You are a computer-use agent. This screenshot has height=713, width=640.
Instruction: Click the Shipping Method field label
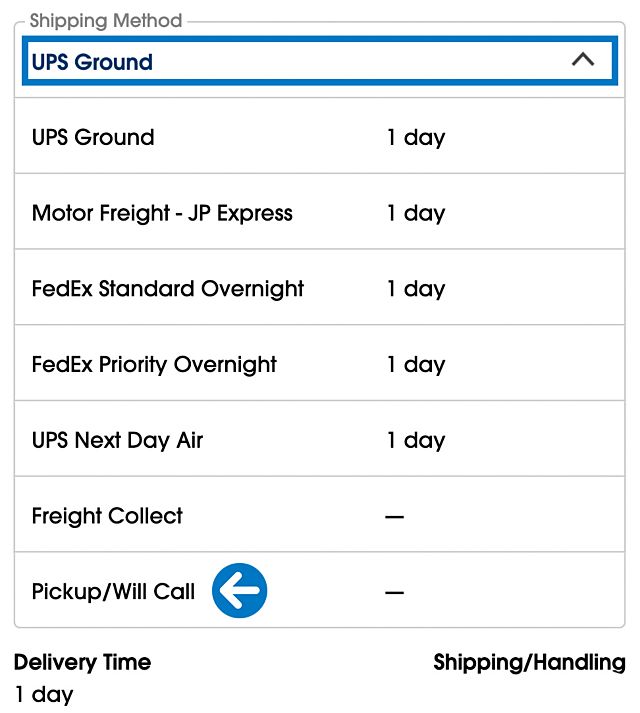tap(106, 21)
